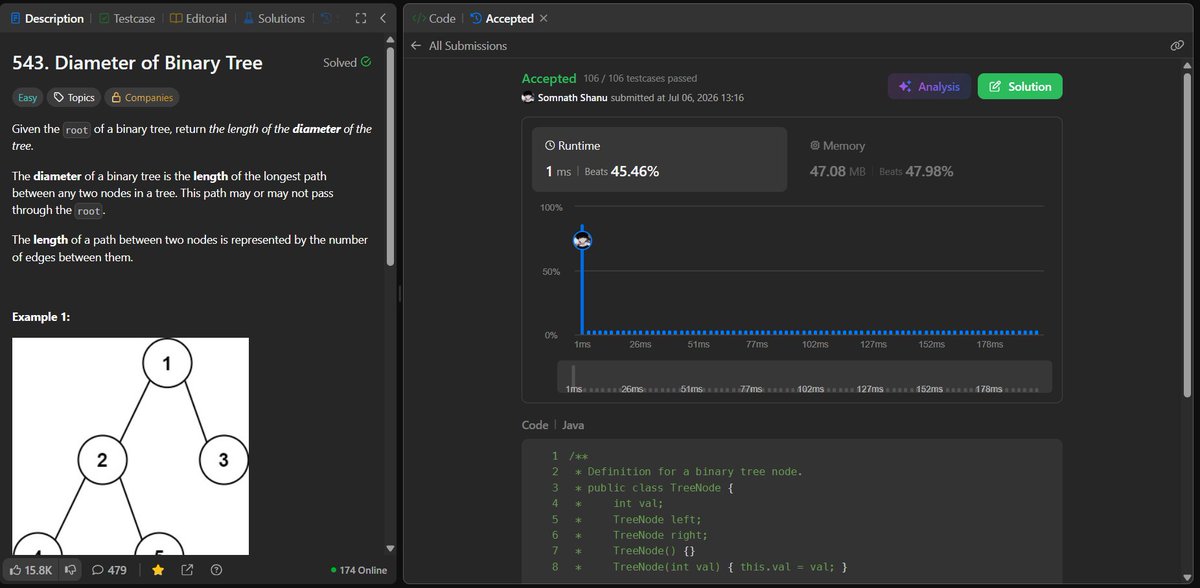Click the Easy difficulty tag
This screenshot has height=588, width=1200.
point(28,97)
